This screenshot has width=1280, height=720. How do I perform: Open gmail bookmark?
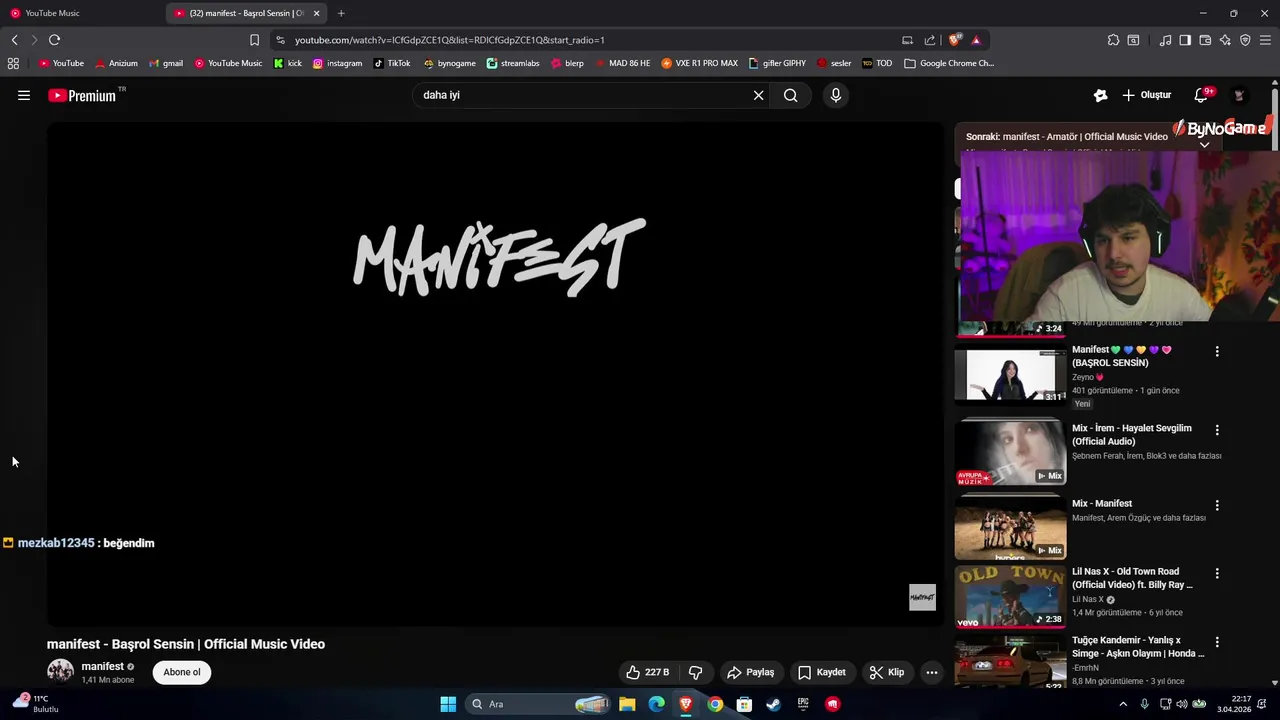click(166, 63)
